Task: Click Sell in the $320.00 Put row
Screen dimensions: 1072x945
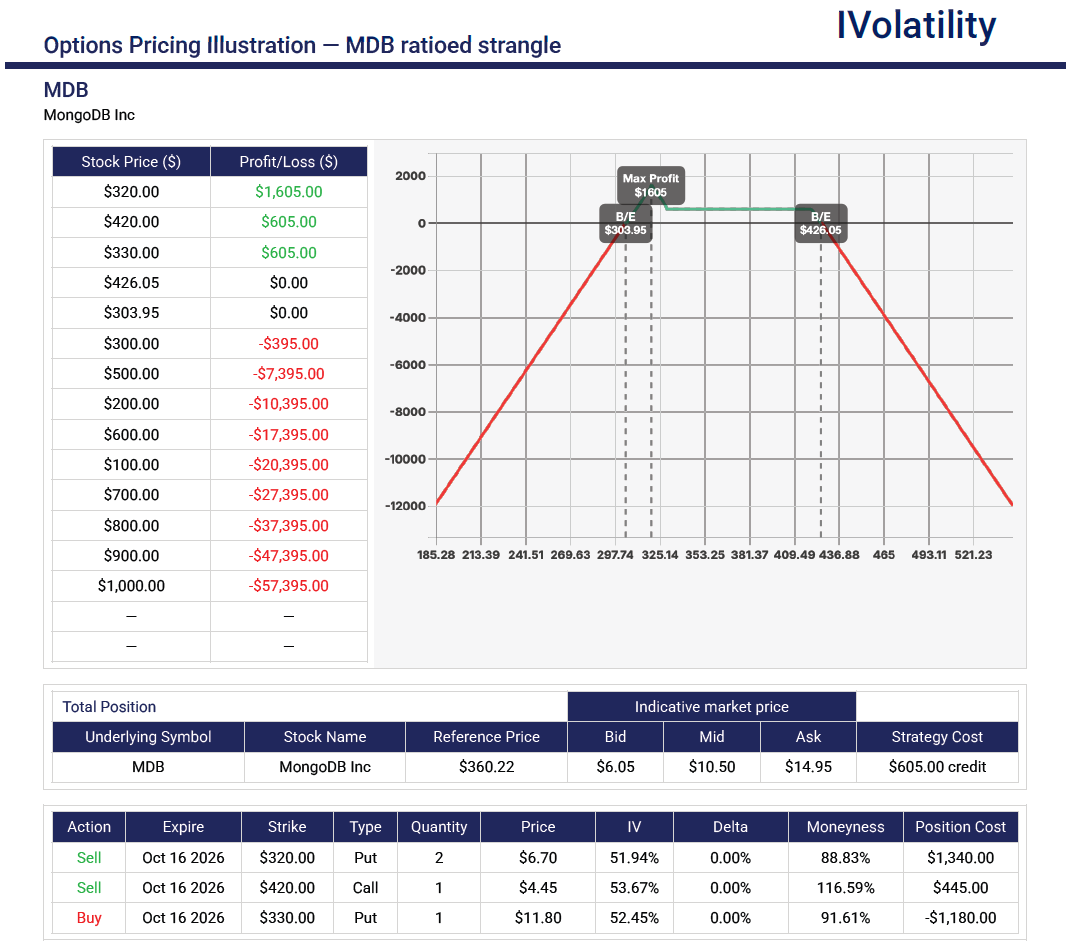Action: (89, 858)
